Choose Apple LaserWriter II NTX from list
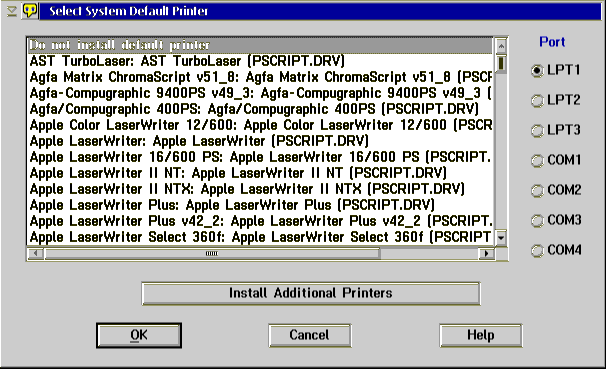The height and width of the screenshot is (369, 606). (x=260, y=189)
